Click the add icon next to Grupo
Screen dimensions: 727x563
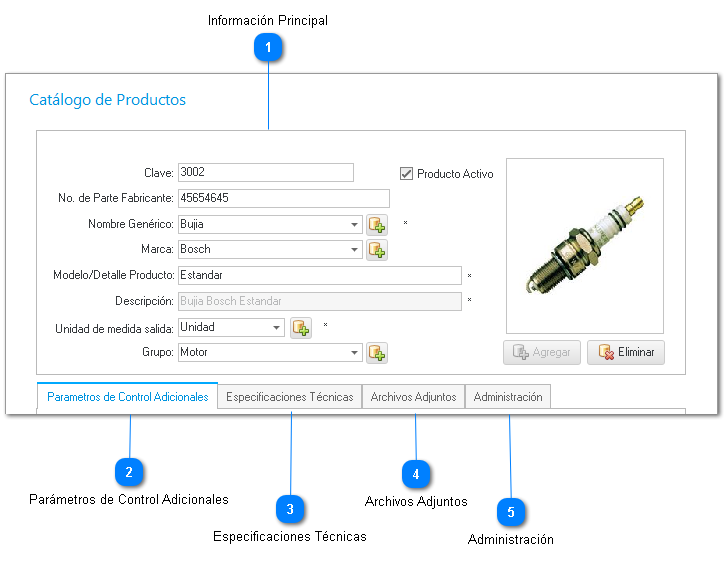[x=376, y=352]
